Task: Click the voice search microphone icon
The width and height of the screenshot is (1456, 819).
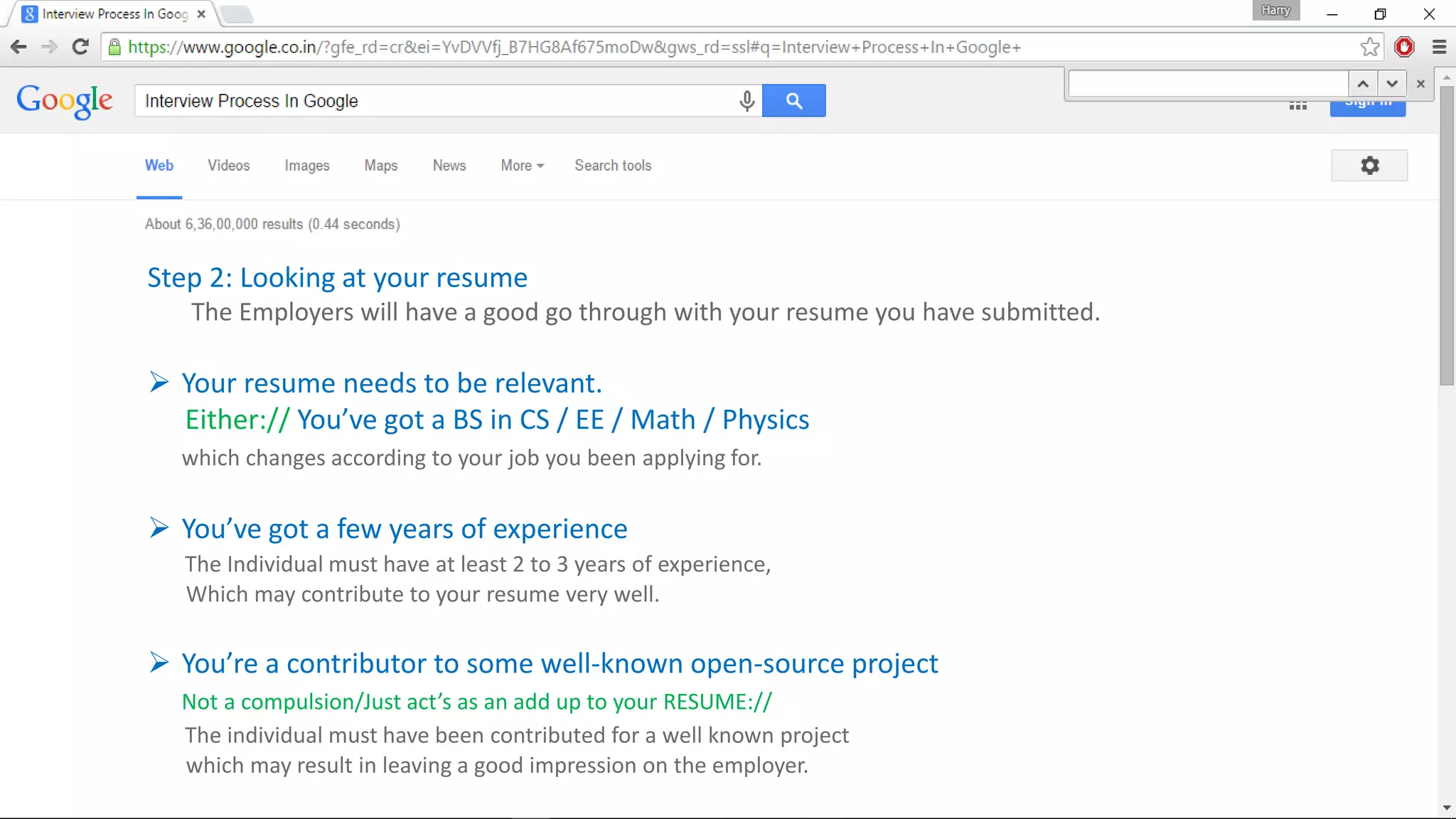Action: pos(746,101)
